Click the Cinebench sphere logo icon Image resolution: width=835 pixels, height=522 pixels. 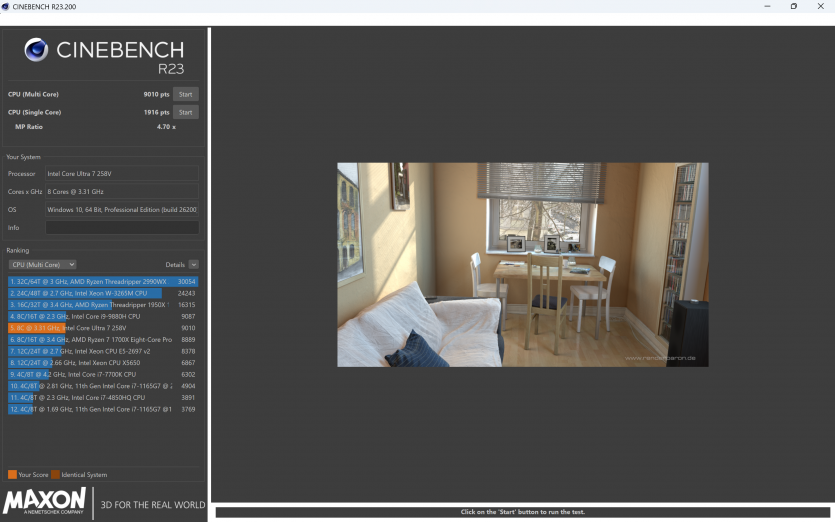(x=36, y=50)
